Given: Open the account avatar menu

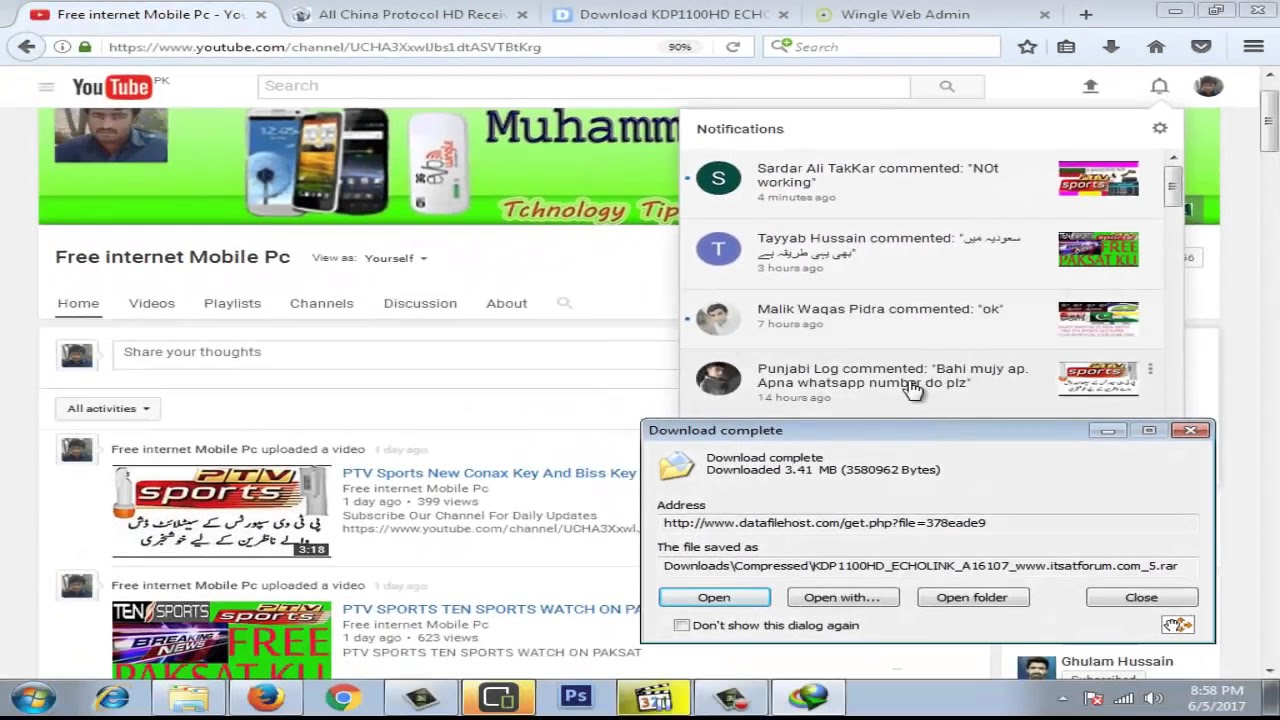Looking at the screenshot, I should point(1208,87).
